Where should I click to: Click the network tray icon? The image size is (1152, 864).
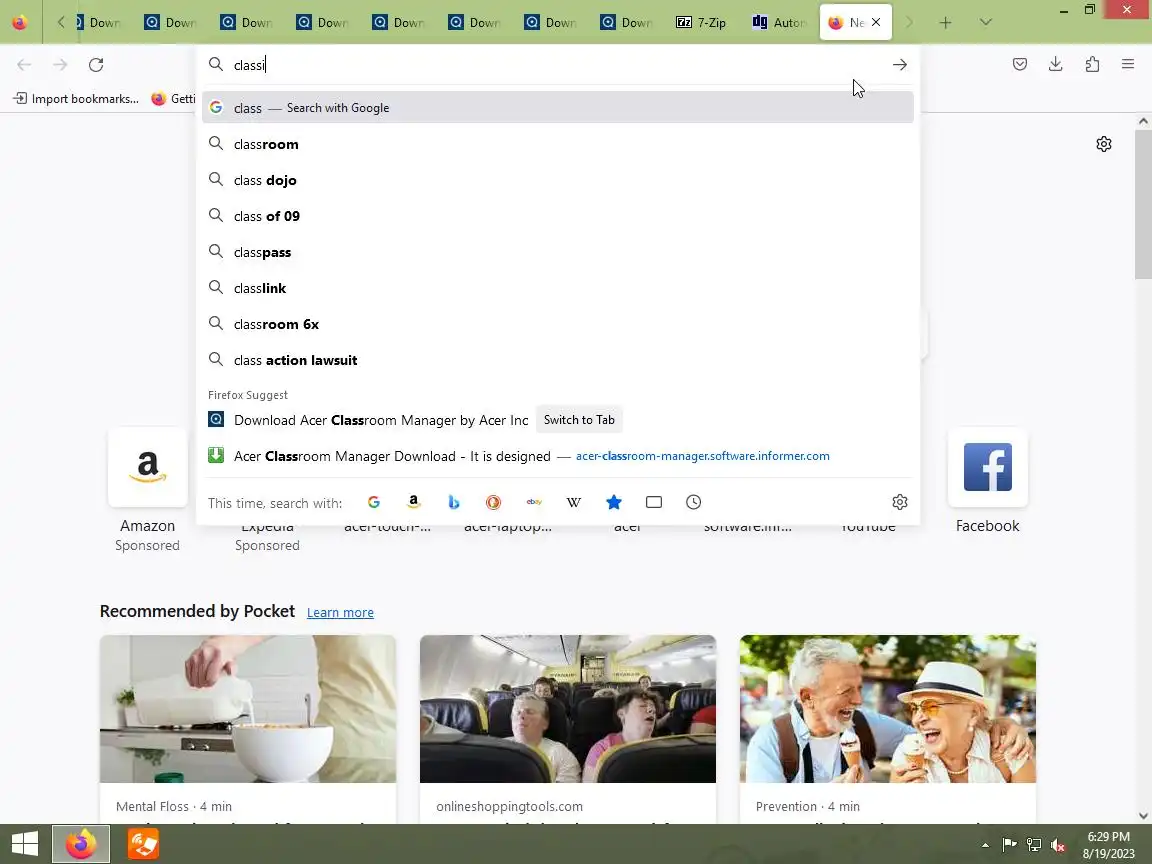coord(1034,845)
